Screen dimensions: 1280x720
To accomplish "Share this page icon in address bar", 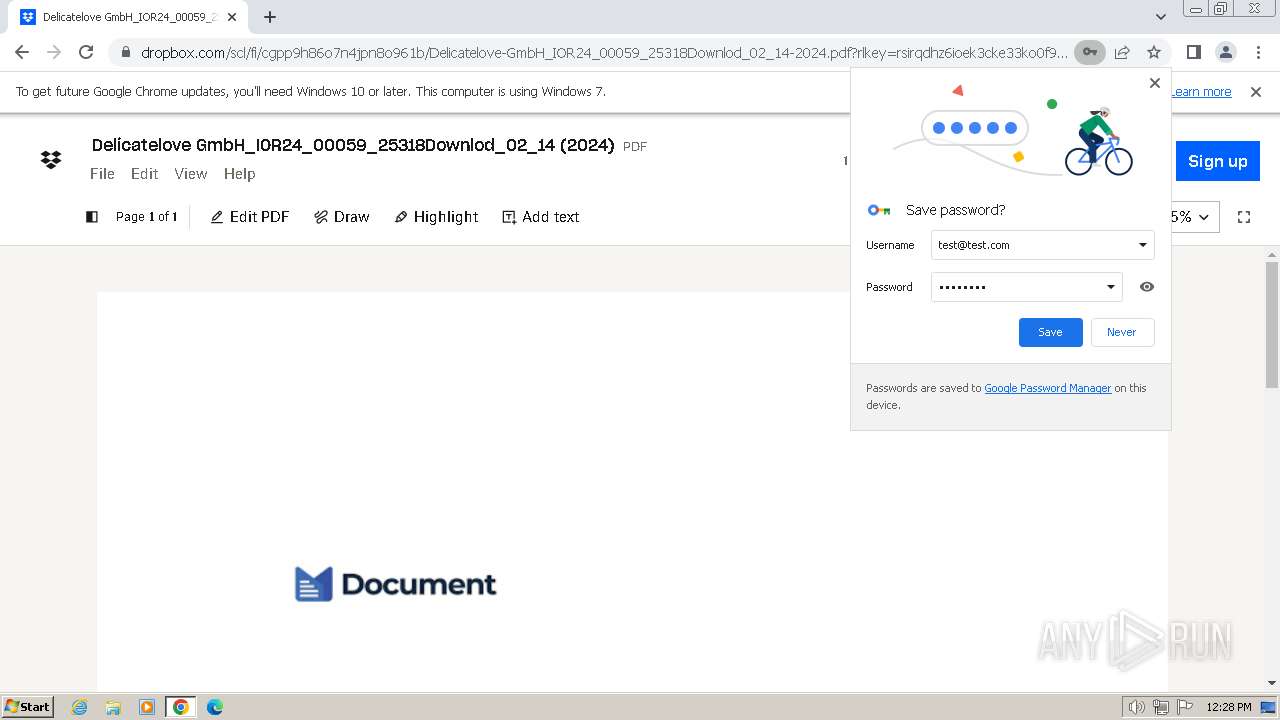I will click(x=1122, y=52).
